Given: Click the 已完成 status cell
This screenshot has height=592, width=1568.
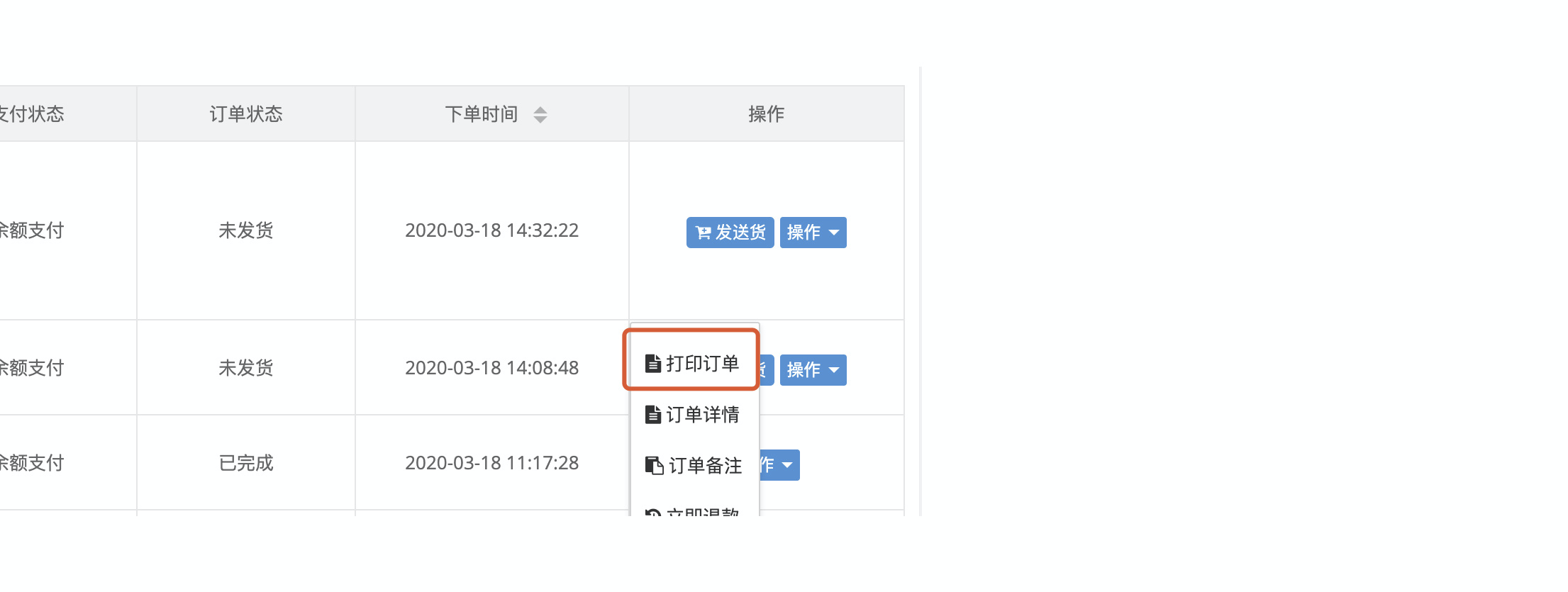Looking at the screenshot, I should [246, 463].
